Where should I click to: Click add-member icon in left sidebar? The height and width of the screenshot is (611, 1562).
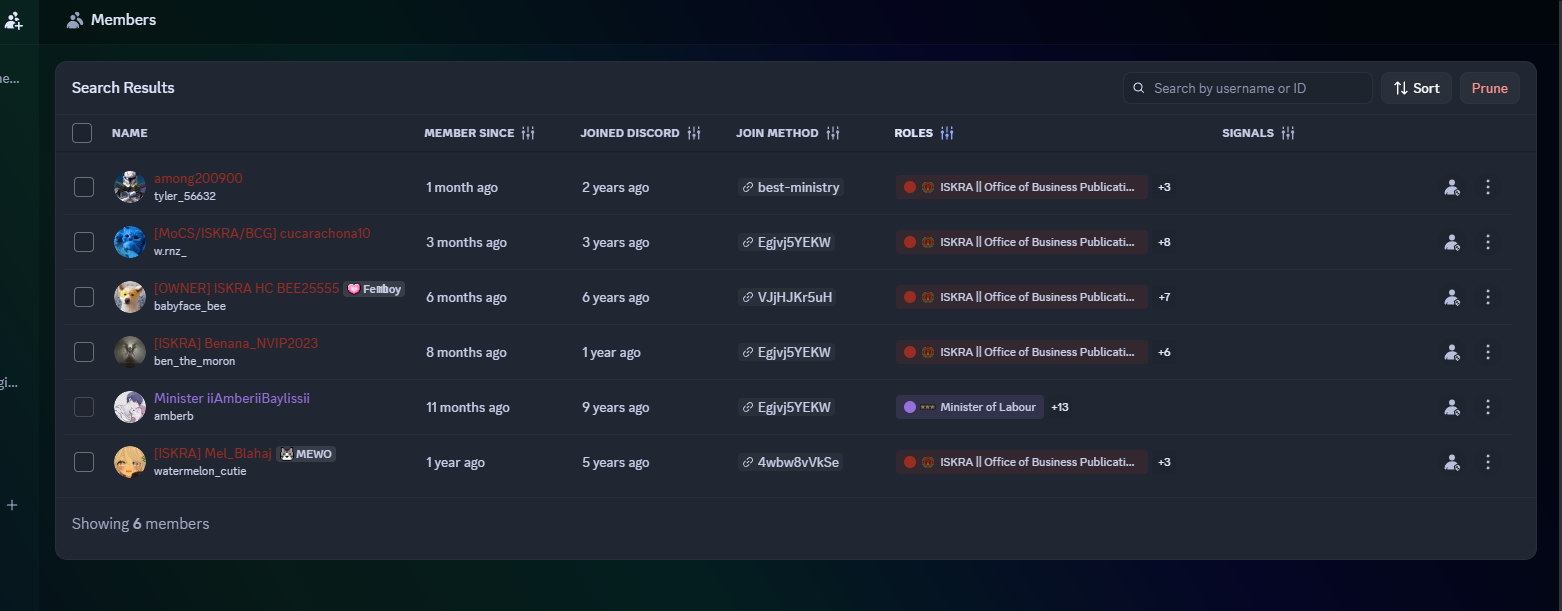[14, 20]
